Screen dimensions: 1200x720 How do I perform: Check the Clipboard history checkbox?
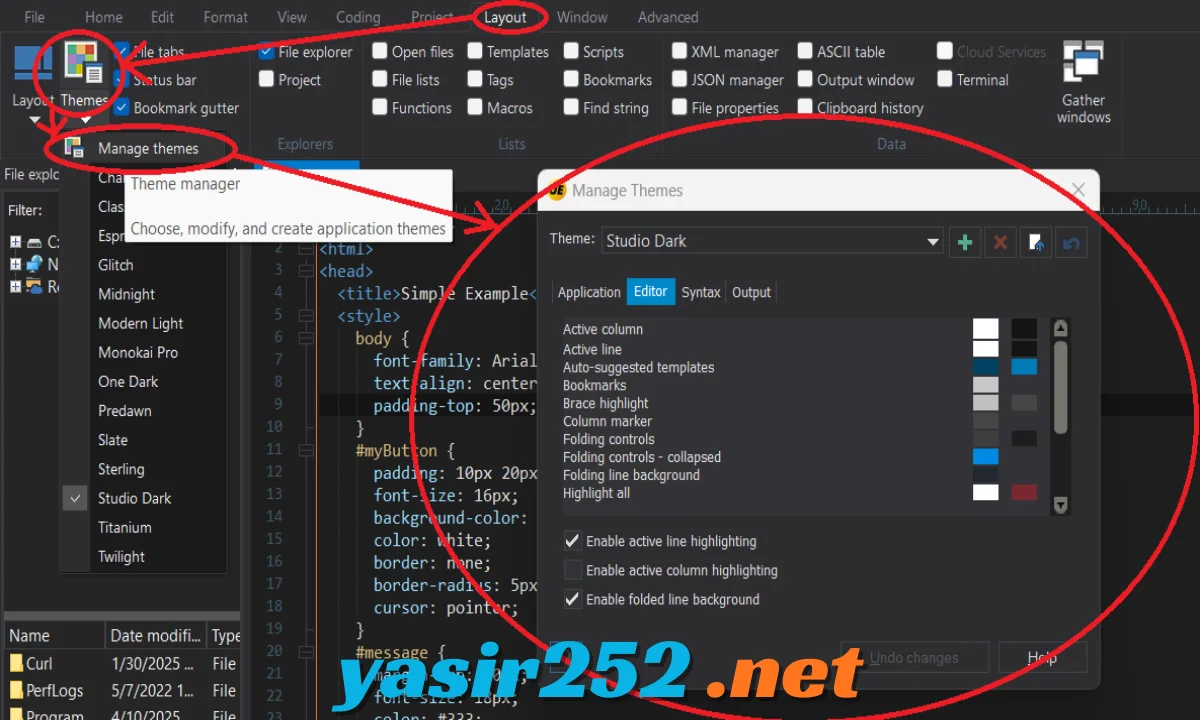tap(805, 107)
